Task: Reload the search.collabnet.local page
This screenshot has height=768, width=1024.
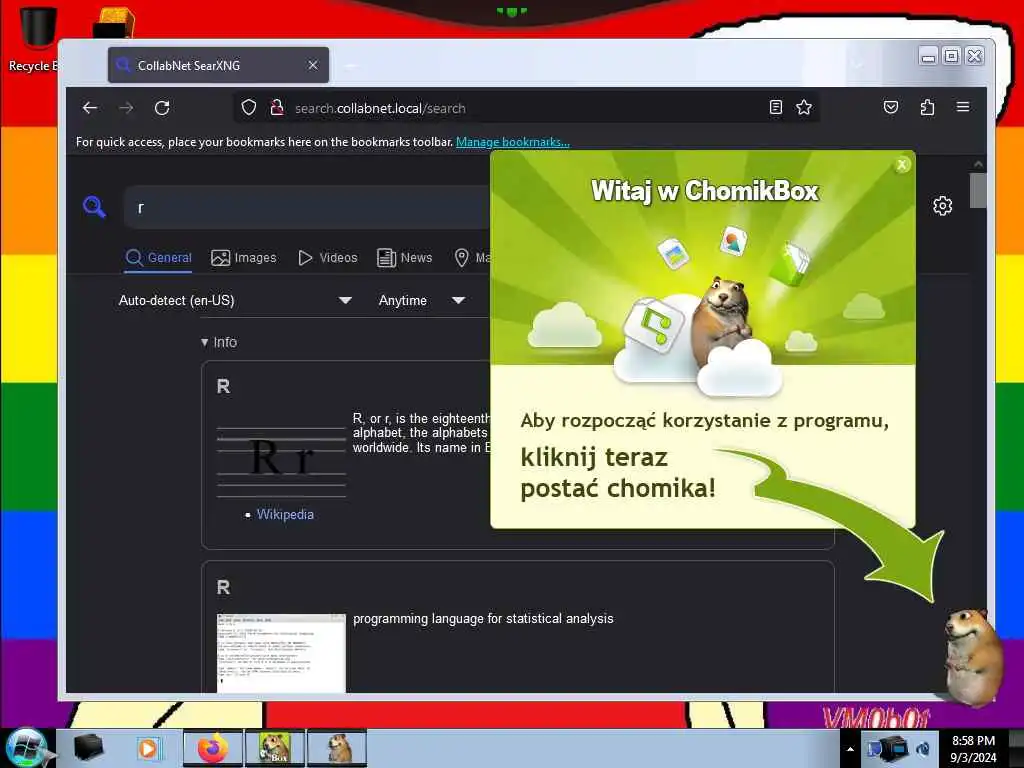Action: tap(162, 108)
